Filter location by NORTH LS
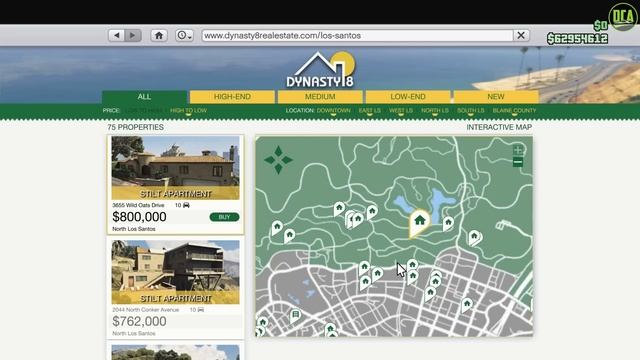Image resolution: width=640 pixels, height=360 pixels. click(435, 111)
